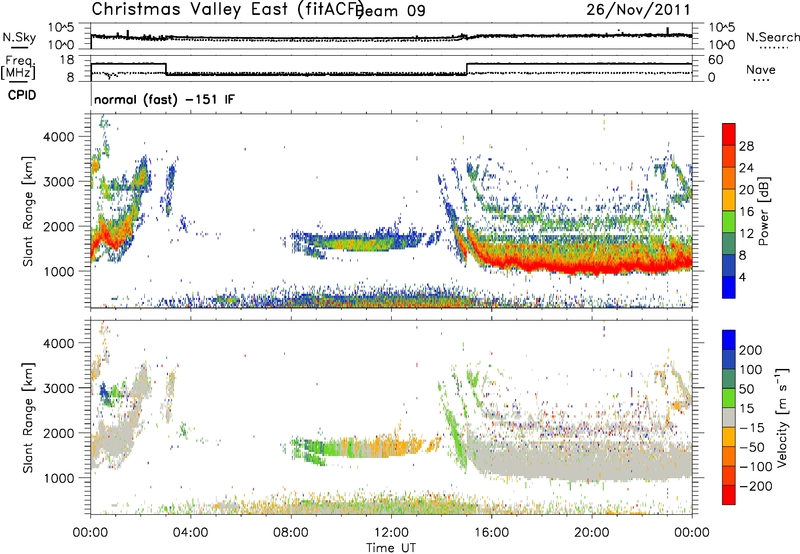Click the 4000 tick in the power panel

[59, 137]
